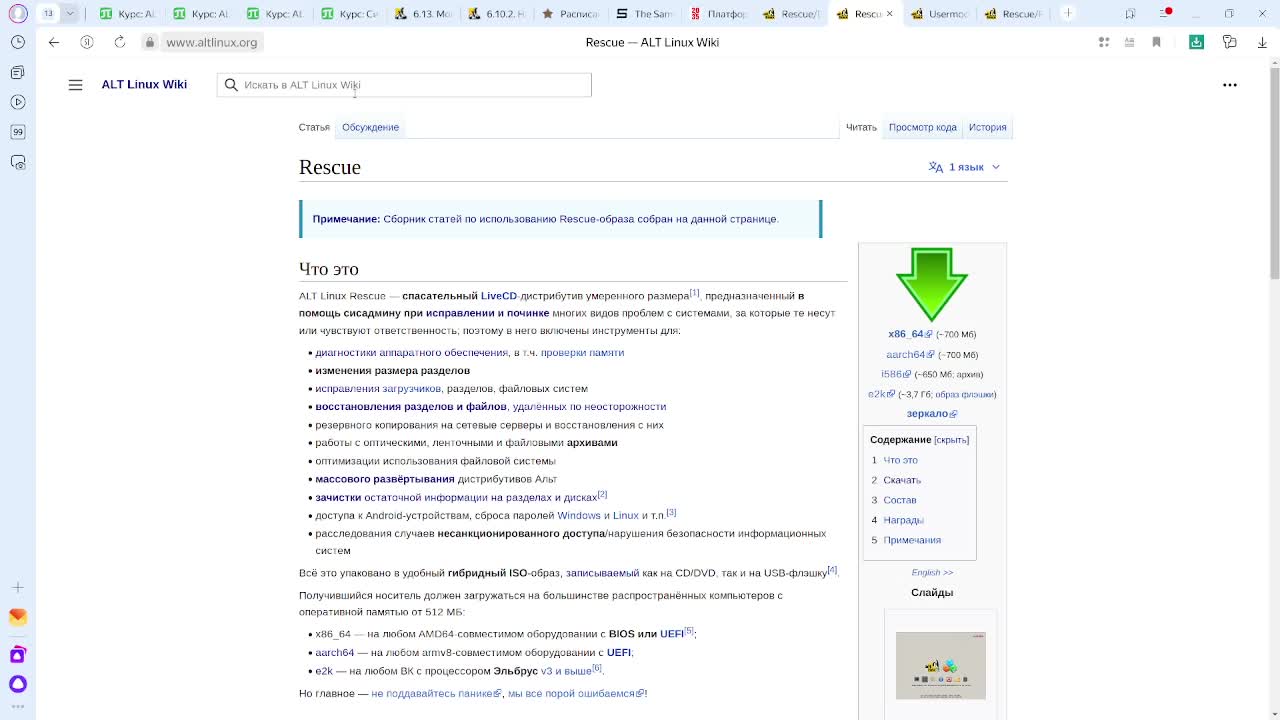Open the не поддавайтесь панике link
Screen dimensions: 1280x720
click(x=435, y=694)
